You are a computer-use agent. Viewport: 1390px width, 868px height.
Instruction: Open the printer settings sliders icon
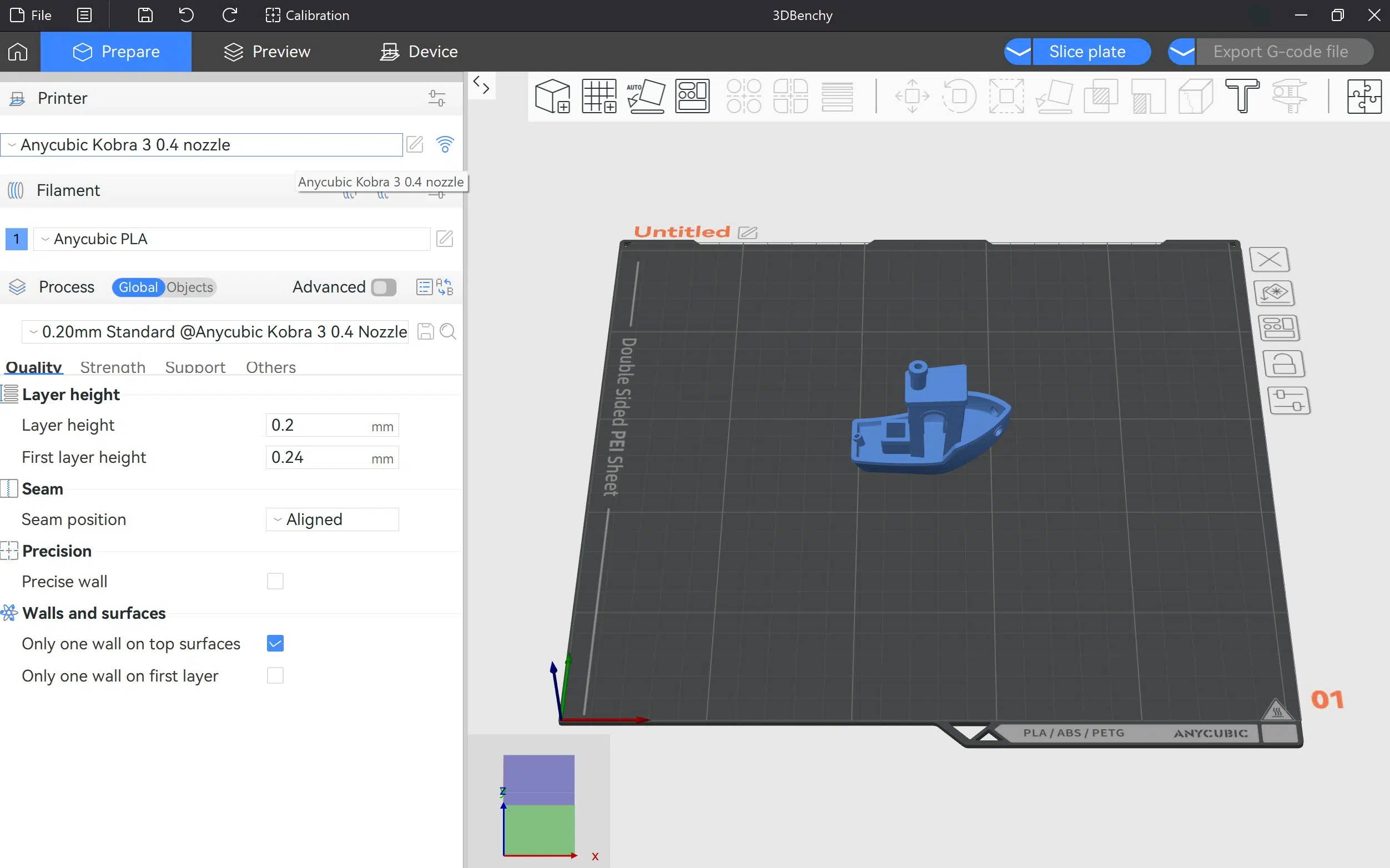(x=437, y=98)
